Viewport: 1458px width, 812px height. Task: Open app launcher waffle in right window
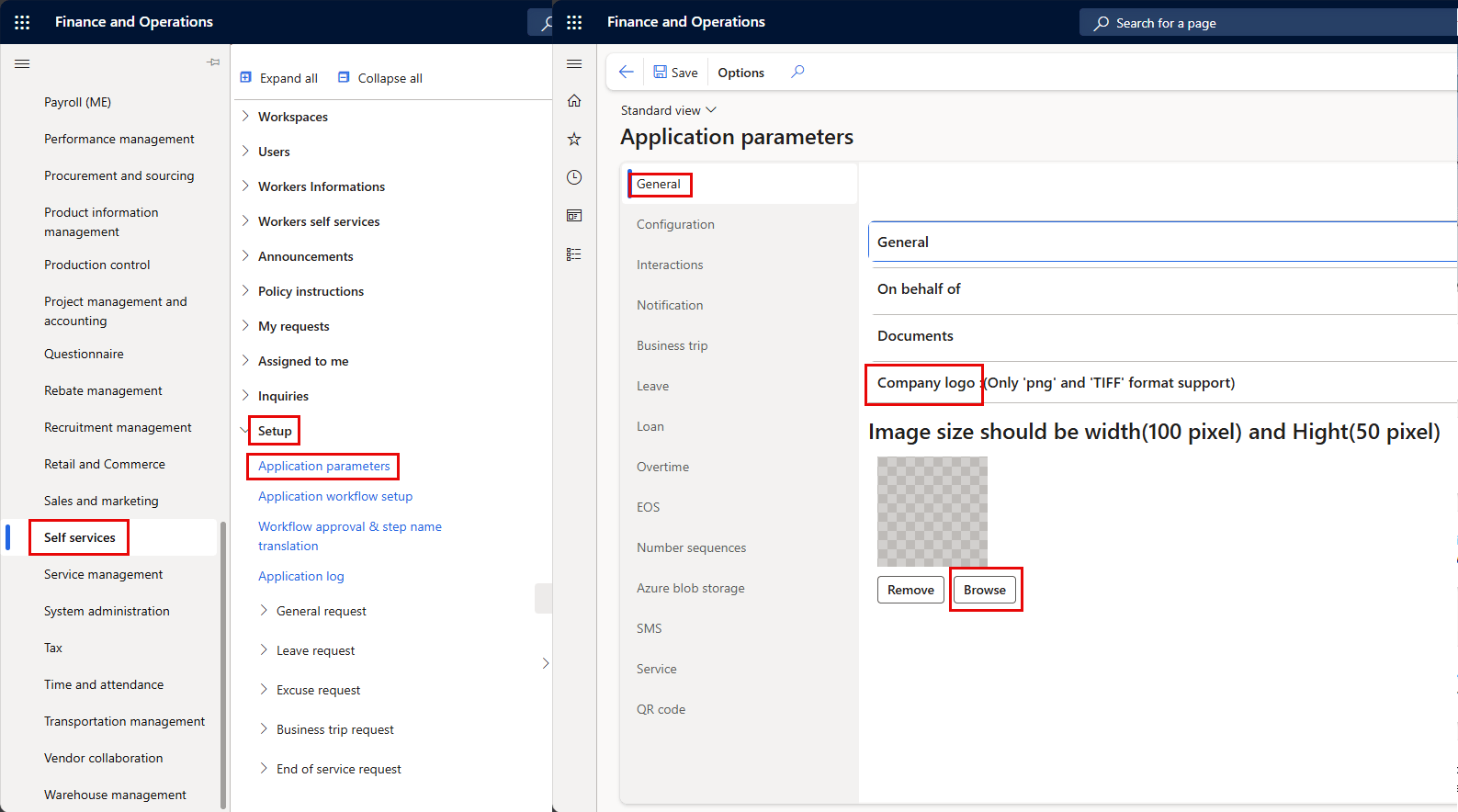[574, 22]
